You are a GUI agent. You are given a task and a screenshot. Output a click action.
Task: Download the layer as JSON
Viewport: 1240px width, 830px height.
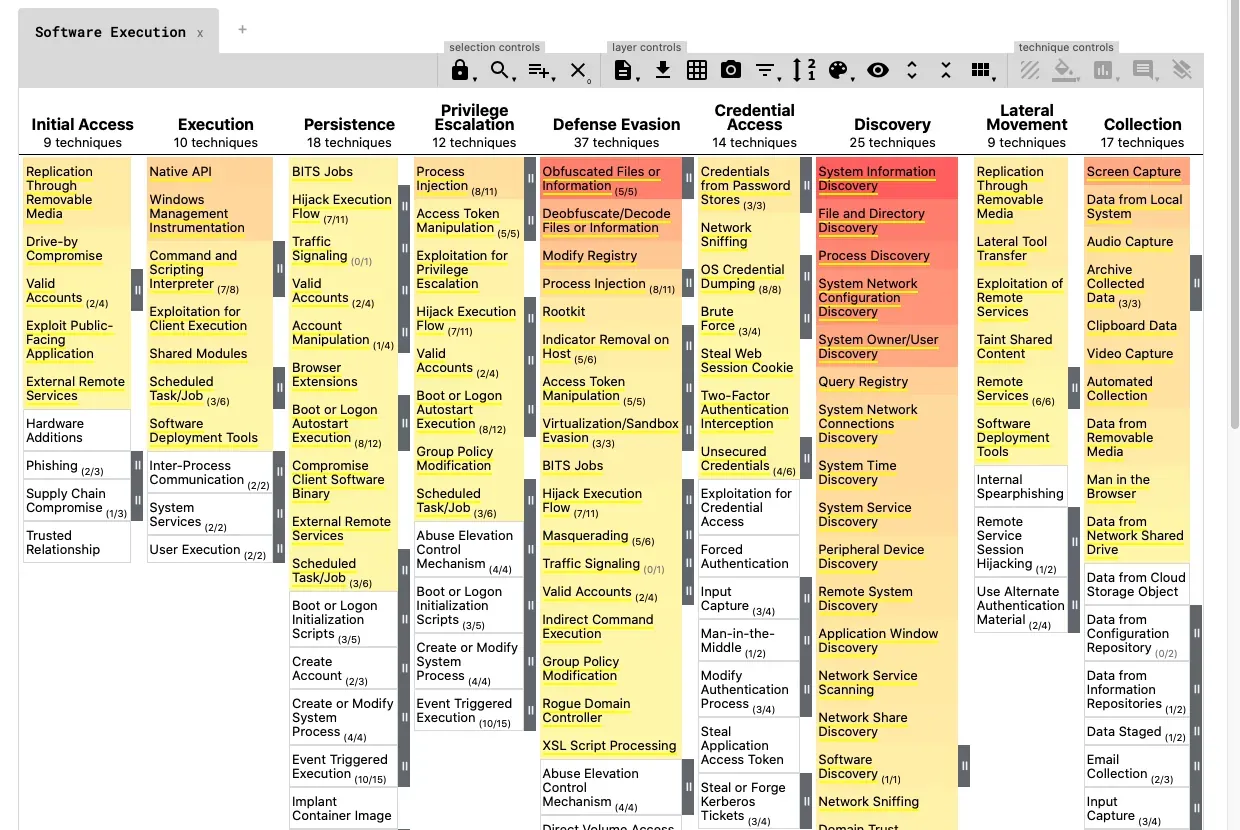tap(662, 70)
